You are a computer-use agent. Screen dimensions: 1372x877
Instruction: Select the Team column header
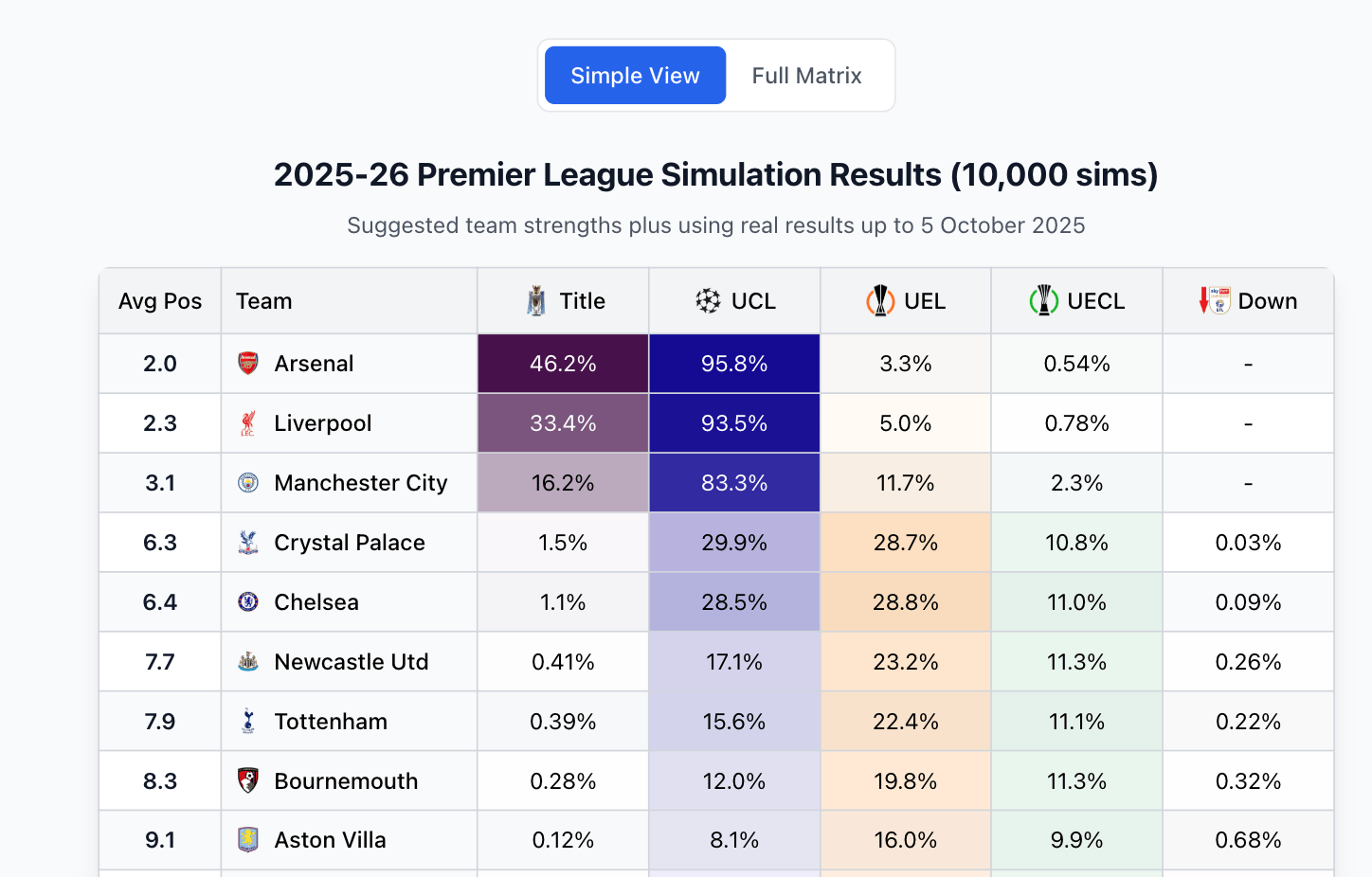pos(264,301)
